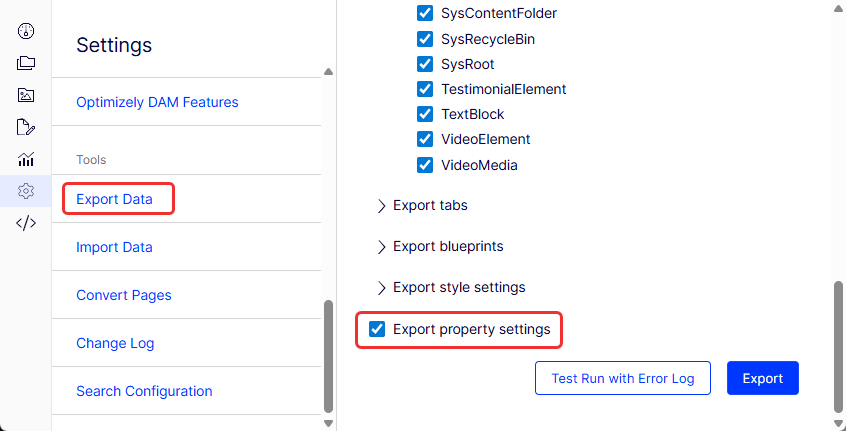Open the folders icon in sidebar

click(x=26, y=63)
